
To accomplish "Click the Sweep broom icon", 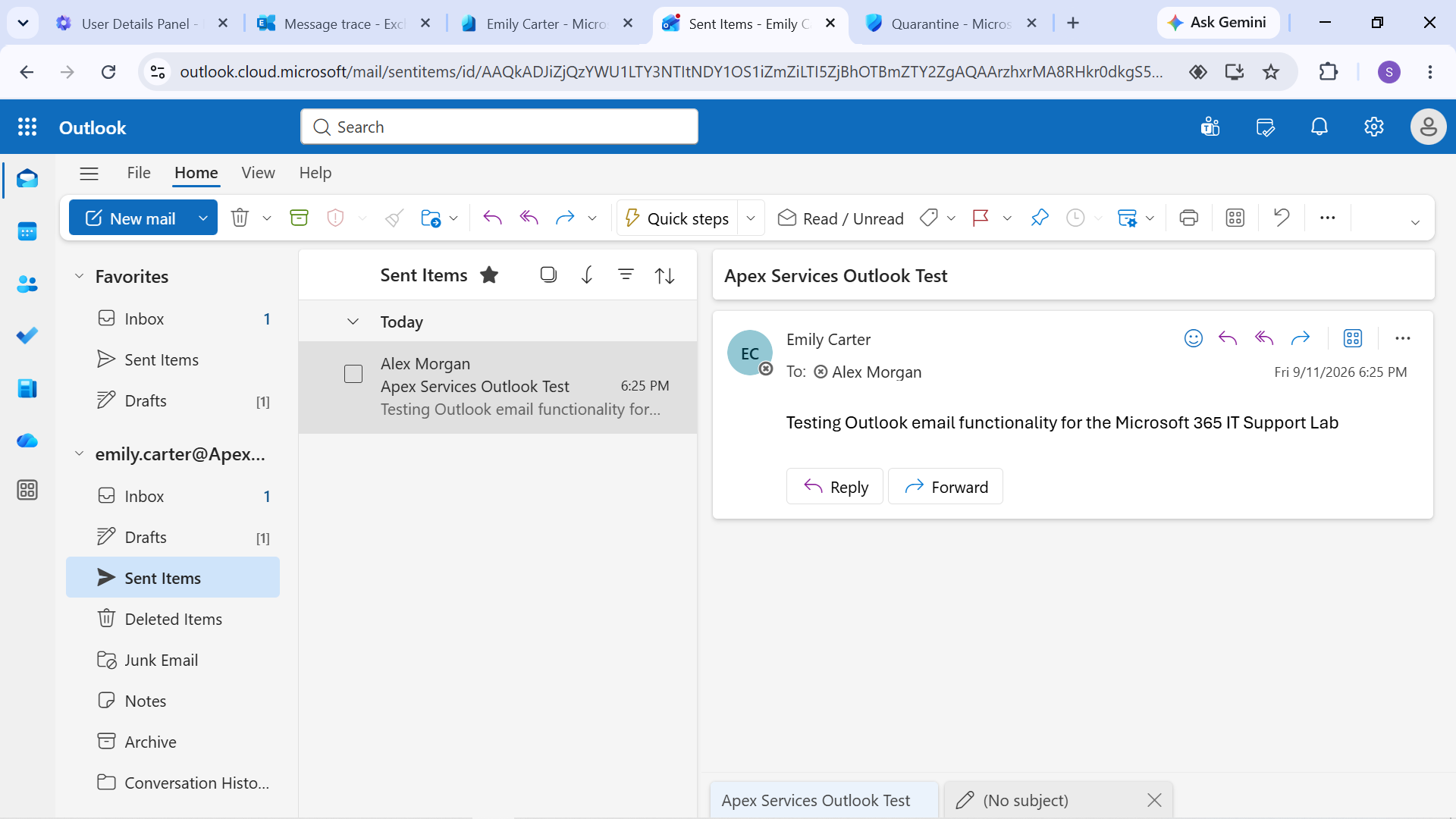I will click(x=394, y=218).
